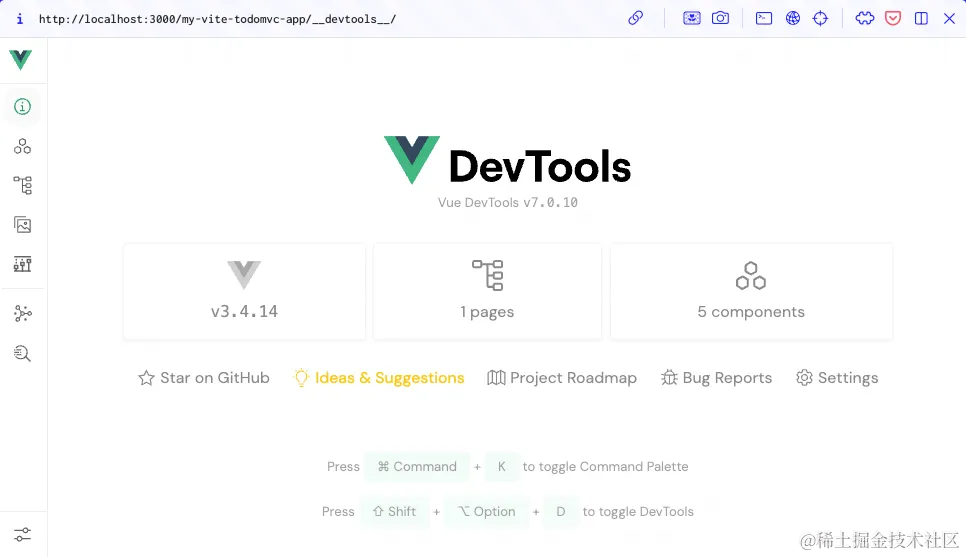Open the 1 pages card
The height and width of the screenshot is (557, 966).
(x=487, y=291)
